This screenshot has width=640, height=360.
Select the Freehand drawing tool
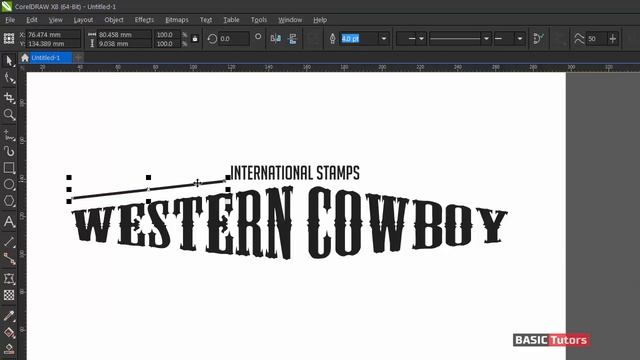pyautogui.click(x=9, y=135)
